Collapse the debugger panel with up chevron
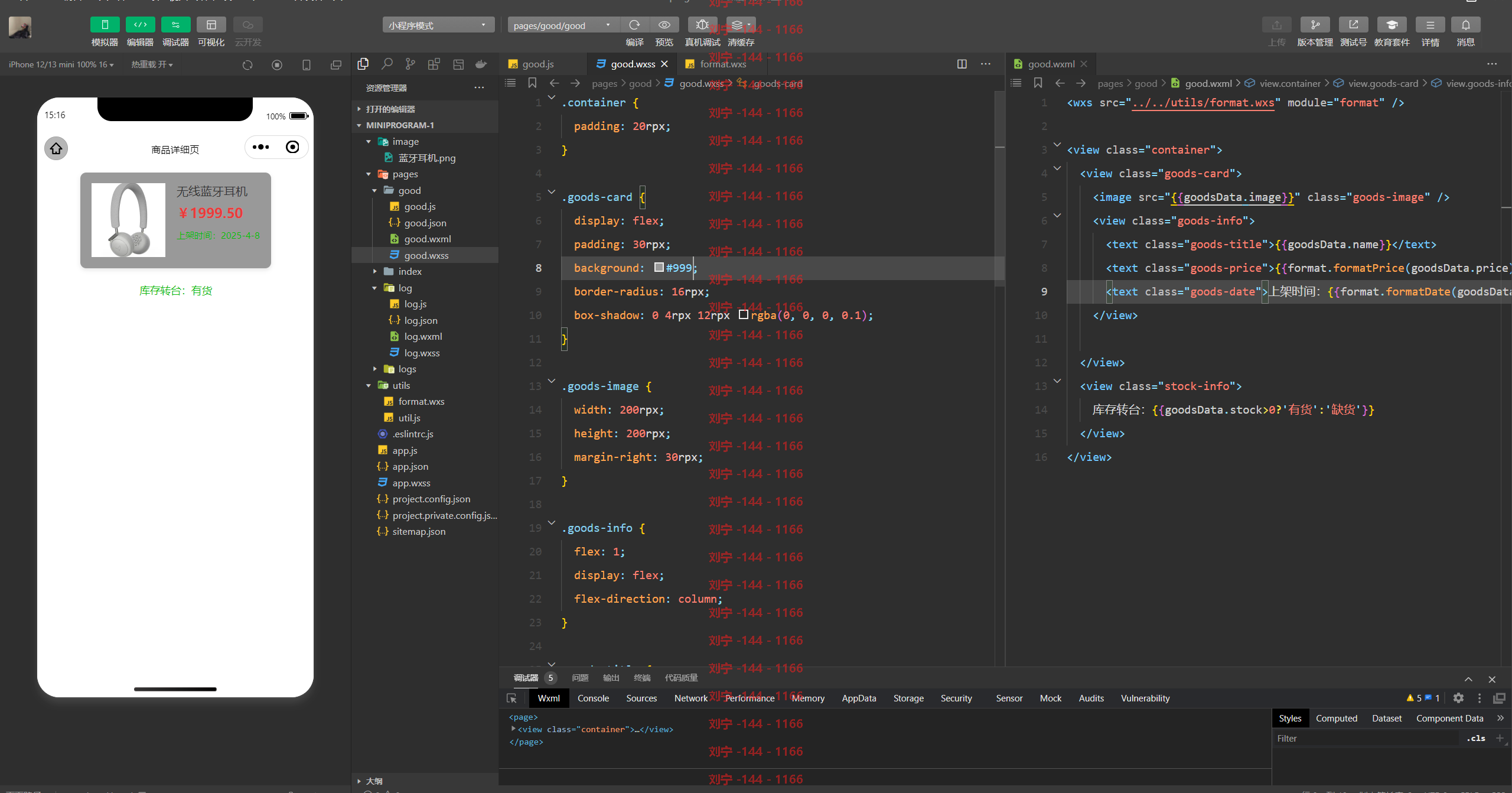1512x793 pixels. [1468, 680]
